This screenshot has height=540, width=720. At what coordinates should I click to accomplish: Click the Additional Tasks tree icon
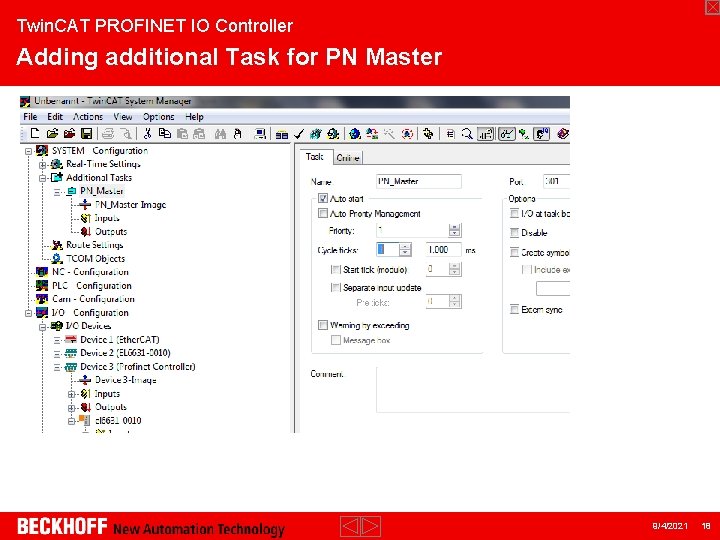[x=56, y=177]
